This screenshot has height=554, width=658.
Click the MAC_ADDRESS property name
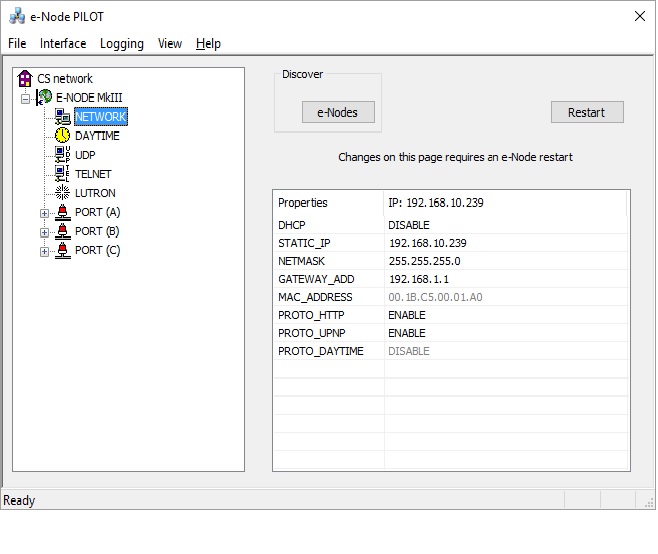(x=315, y=297)
